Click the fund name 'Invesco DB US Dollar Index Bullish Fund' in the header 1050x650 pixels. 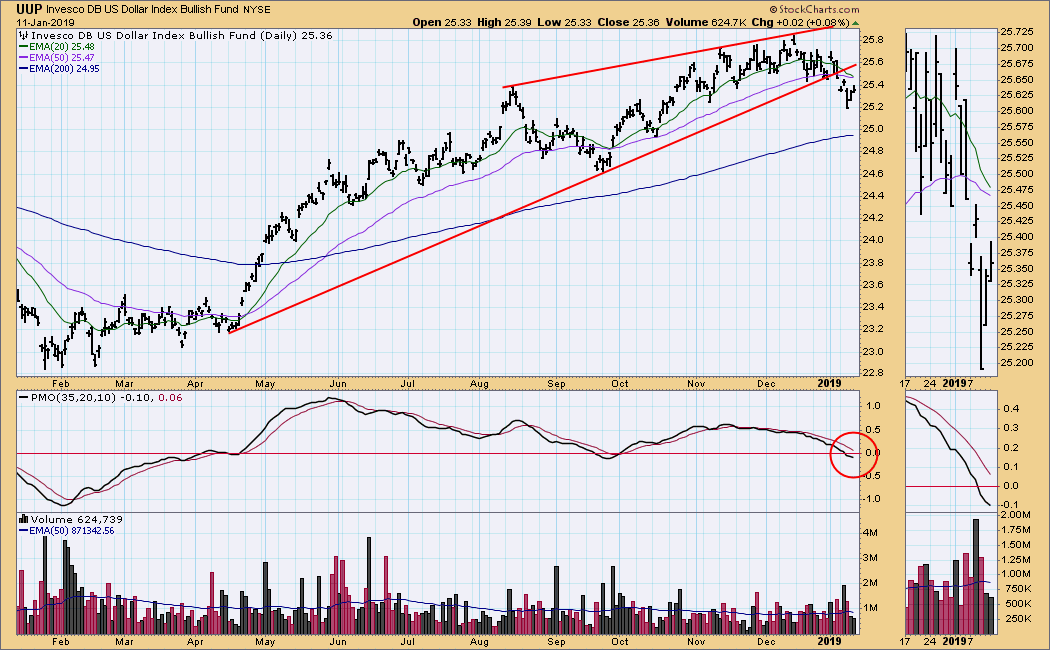pos(143,9)
